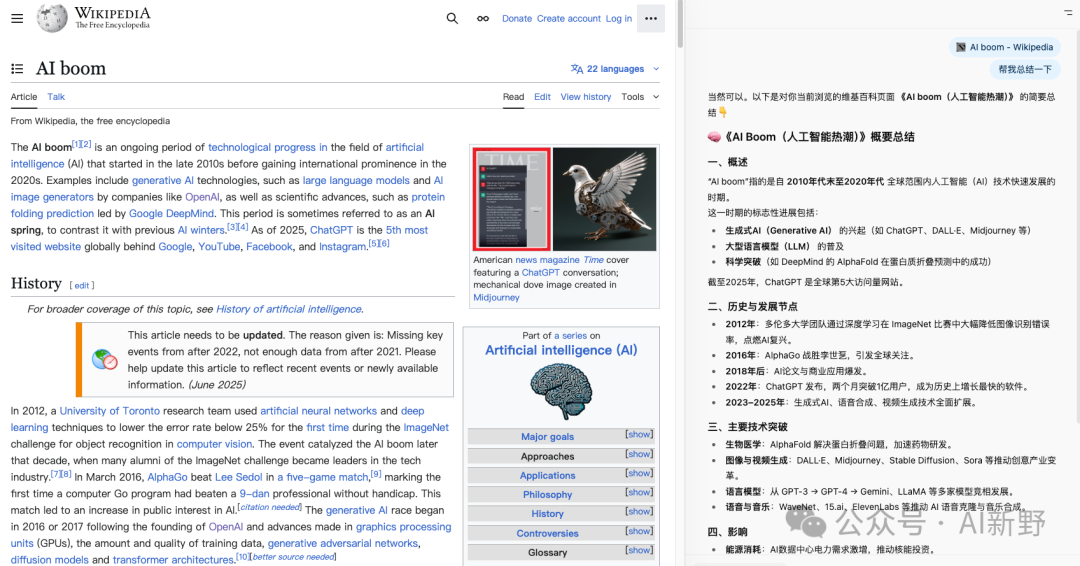Screen dimensions: 1080x566
Task: Open the Major goals link
Action: point(547,437)
